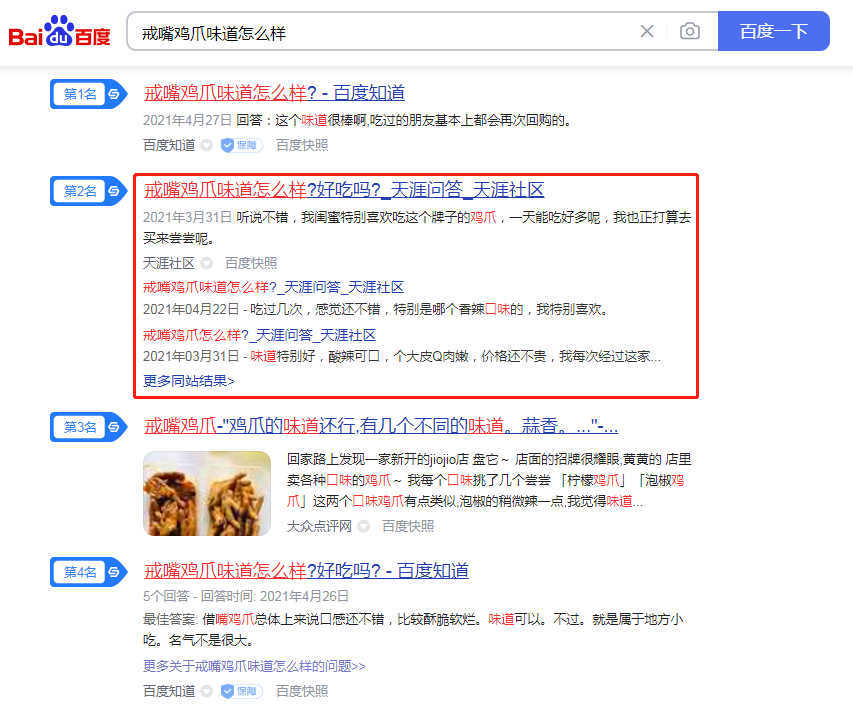The width and height of the screenshot is (853, 708).
Task: Click the 第4名 rank badge
Action: coord(88,572)
